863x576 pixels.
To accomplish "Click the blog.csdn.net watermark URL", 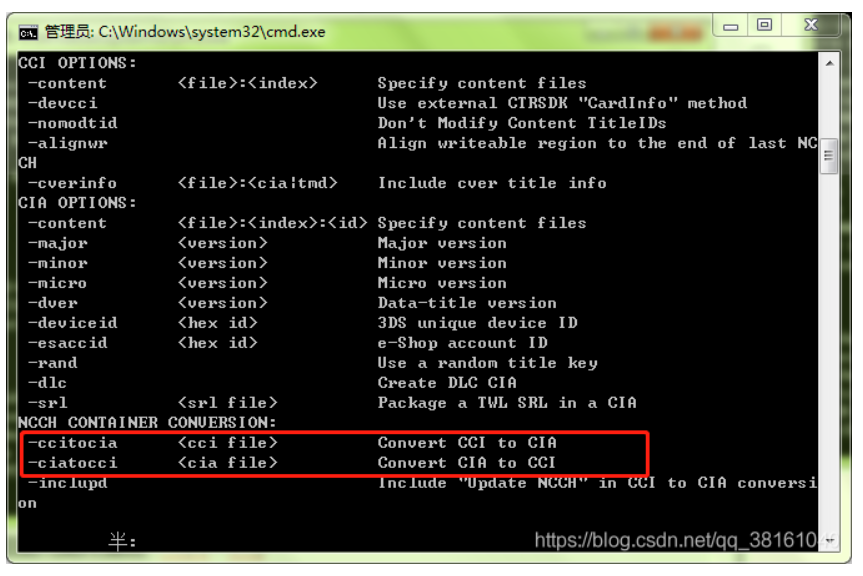I will click(x=676, y=540).
